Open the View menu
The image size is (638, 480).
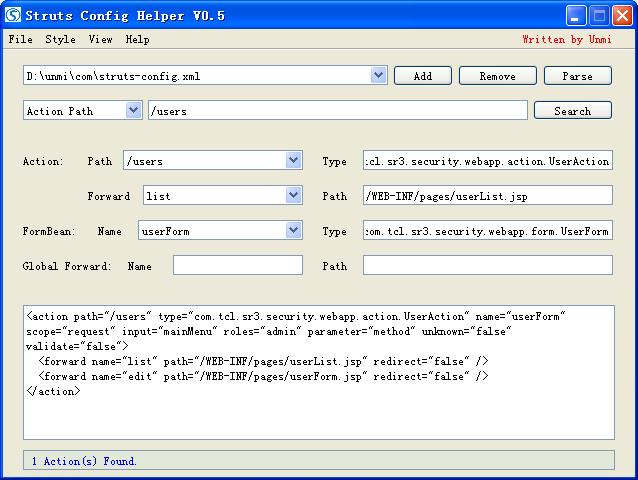coord(100,40)
